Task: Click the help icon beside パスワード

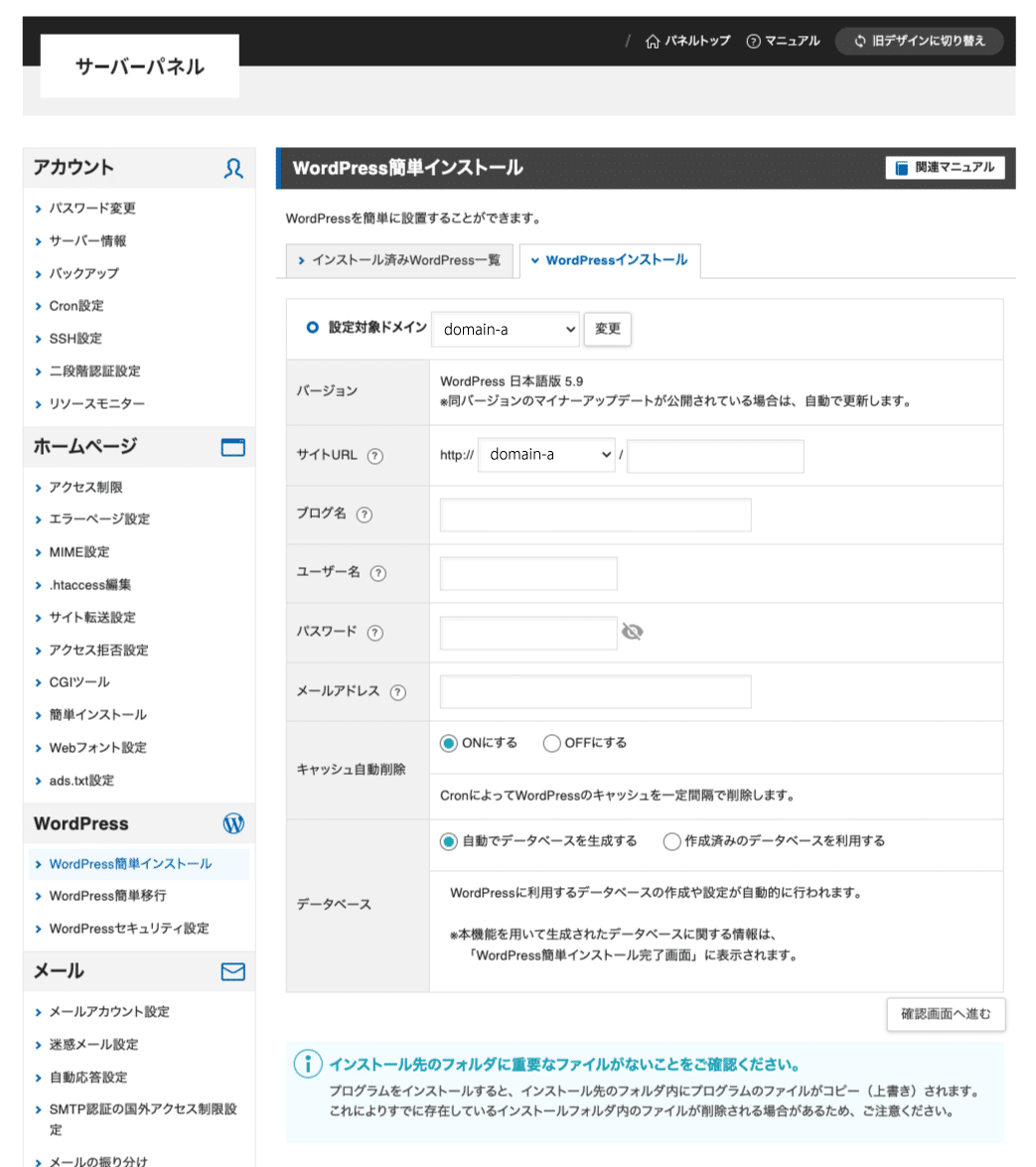Action: click(x=375, y=633)
